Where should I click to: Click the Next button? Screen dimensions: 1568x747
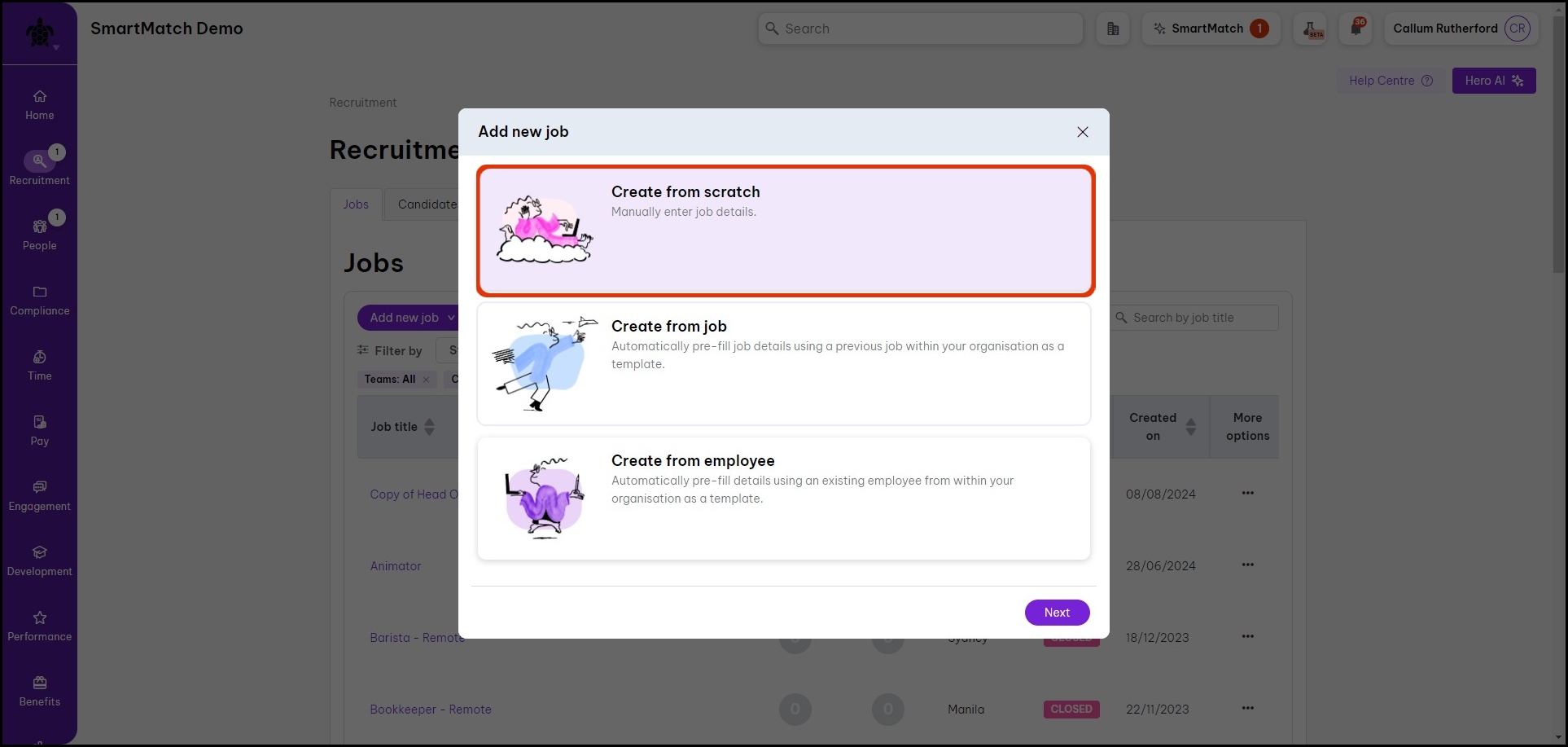tap(1056, 613)
